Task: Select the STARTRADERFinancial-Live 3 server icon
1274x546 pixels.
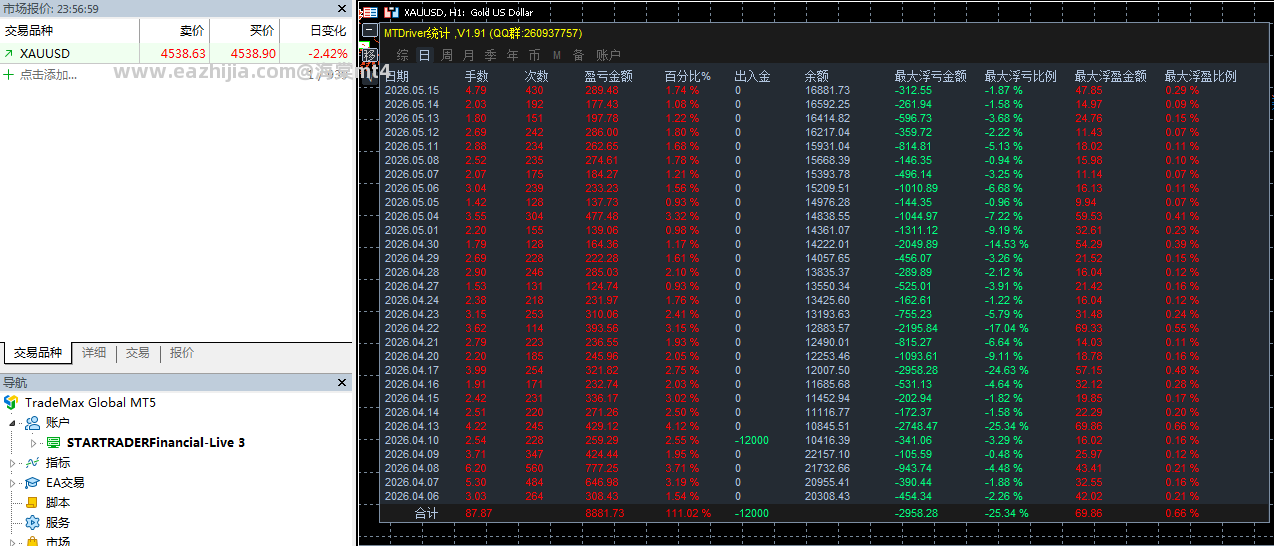Action: tap(53, 442)
